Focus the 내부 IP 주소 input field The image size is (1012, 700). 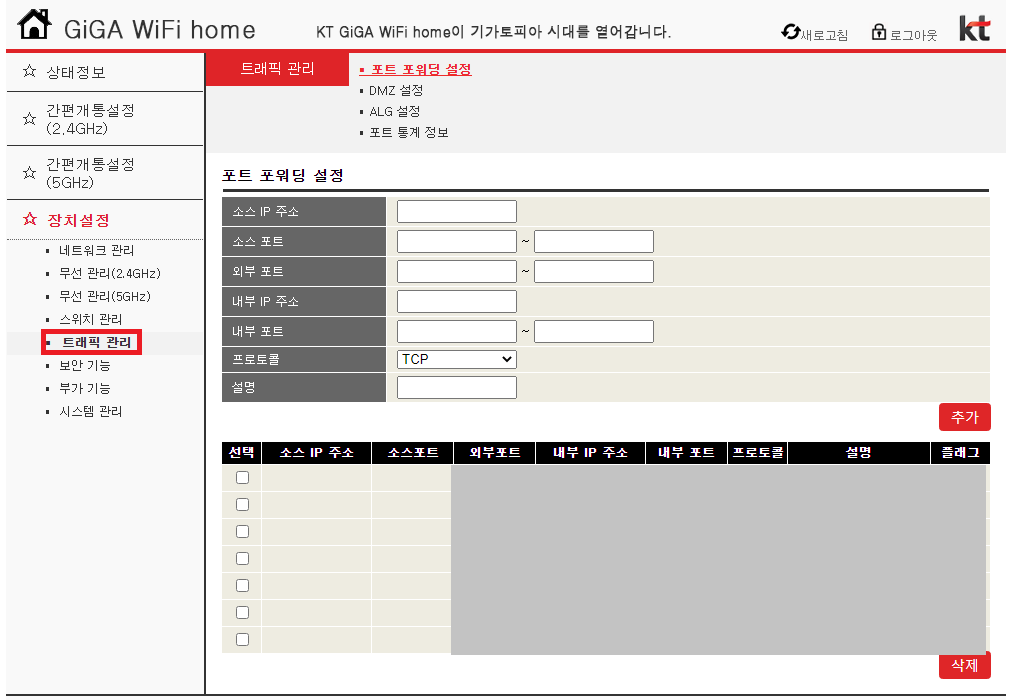[457, 301]
